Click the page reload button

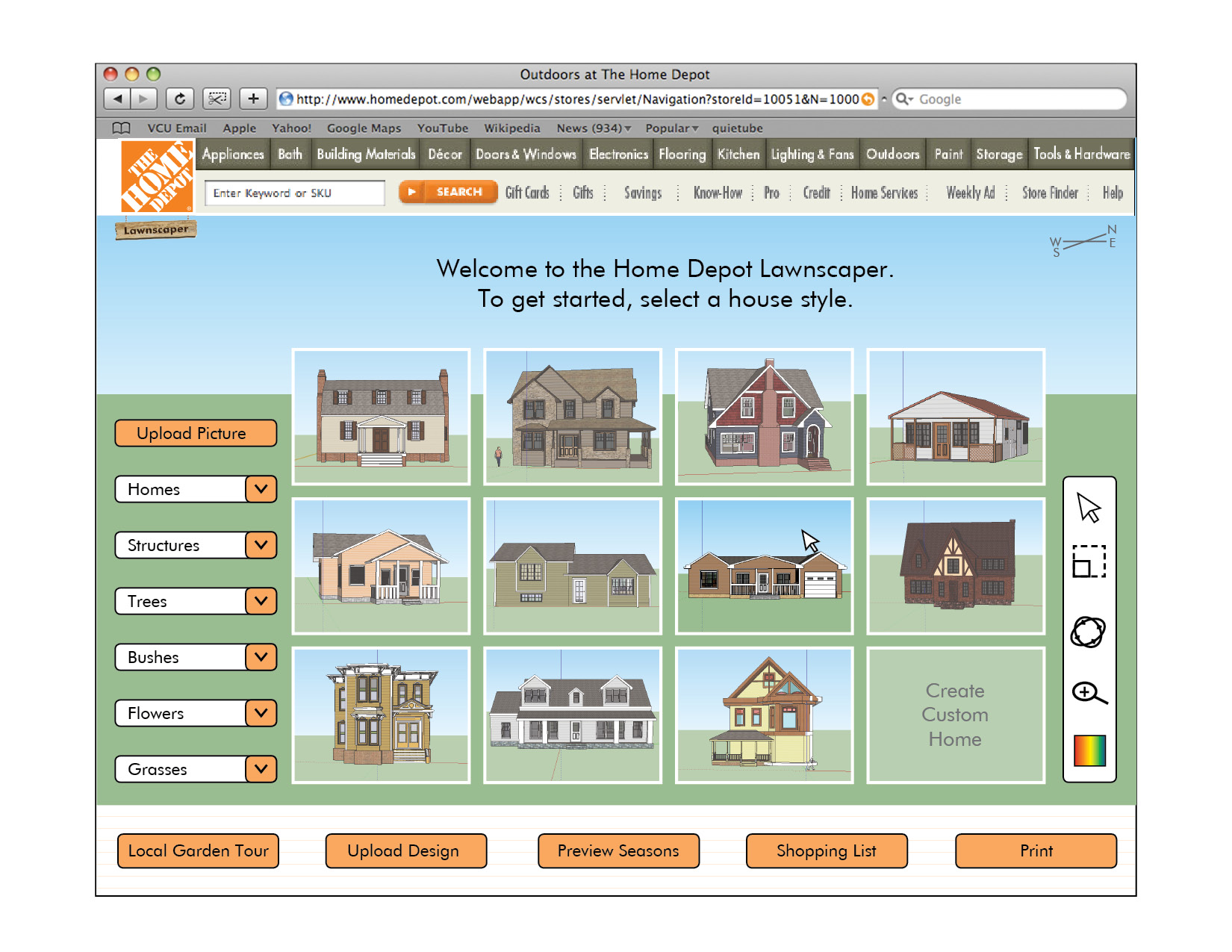(x=180, y=99)
